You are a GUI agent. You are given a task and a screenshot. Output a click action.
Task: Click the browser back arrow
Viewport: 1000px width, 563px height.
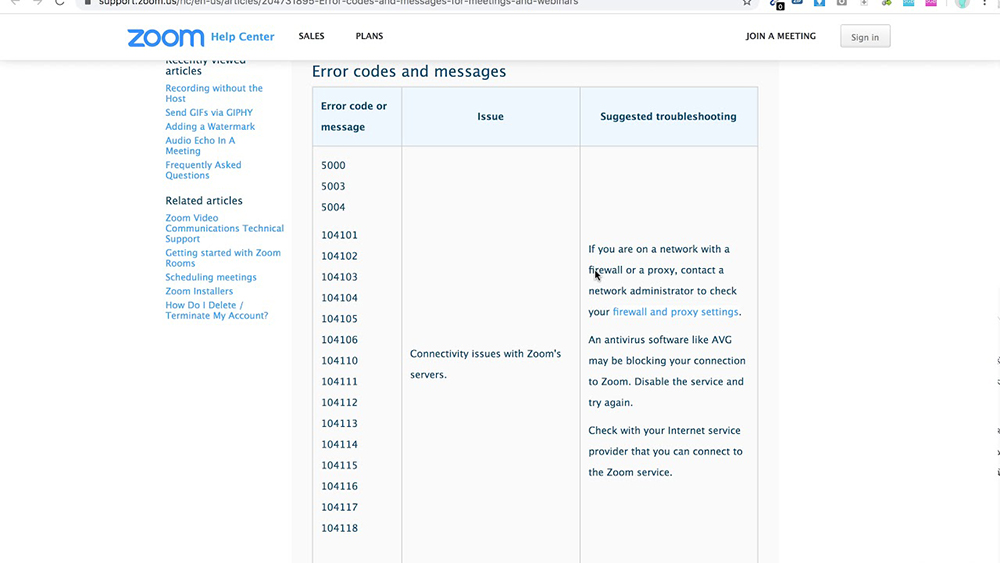14,3
